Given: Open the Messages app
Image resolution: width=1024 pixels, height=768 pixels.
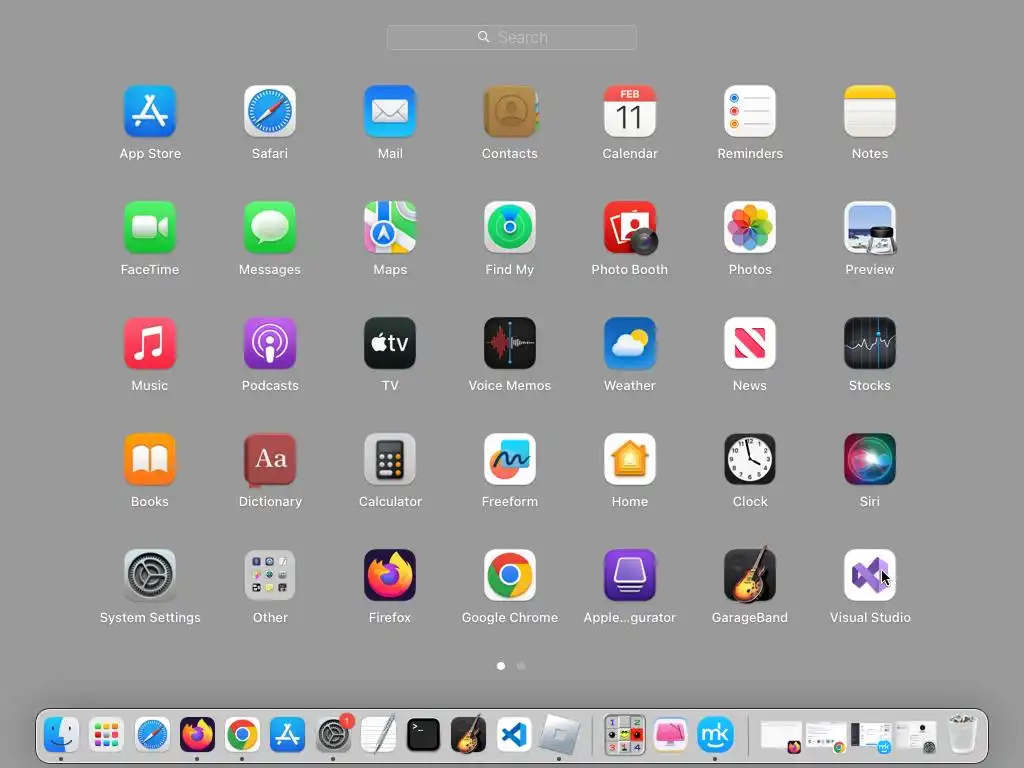Looking at the screenshot, I should click(x=270, y=227).
